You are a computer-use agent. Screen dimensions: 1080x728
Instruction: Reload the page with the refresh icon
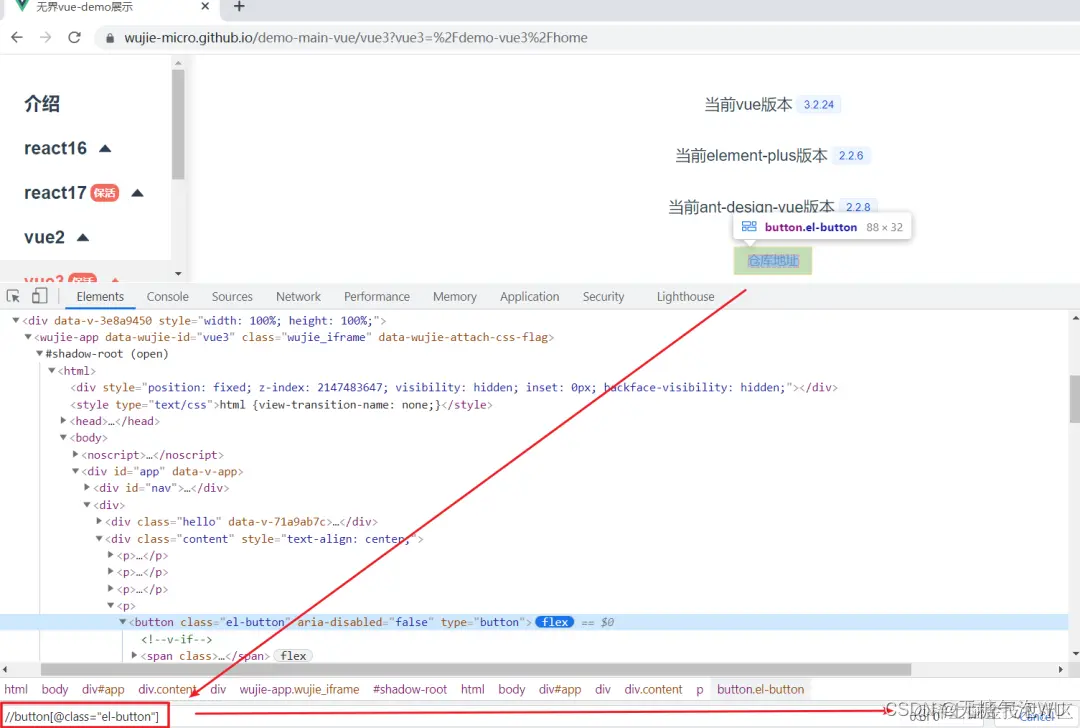coord(74,37)
